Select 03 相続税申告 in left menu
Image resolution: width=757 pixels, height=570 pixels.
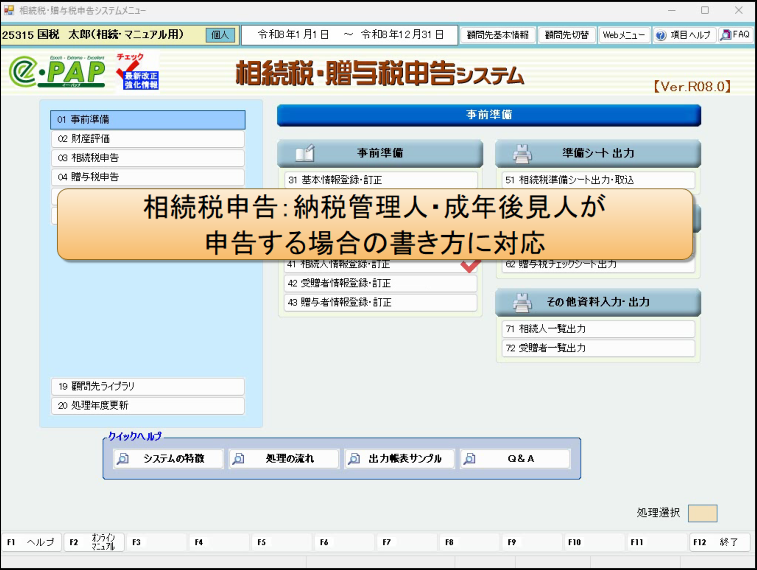(148, 158)
